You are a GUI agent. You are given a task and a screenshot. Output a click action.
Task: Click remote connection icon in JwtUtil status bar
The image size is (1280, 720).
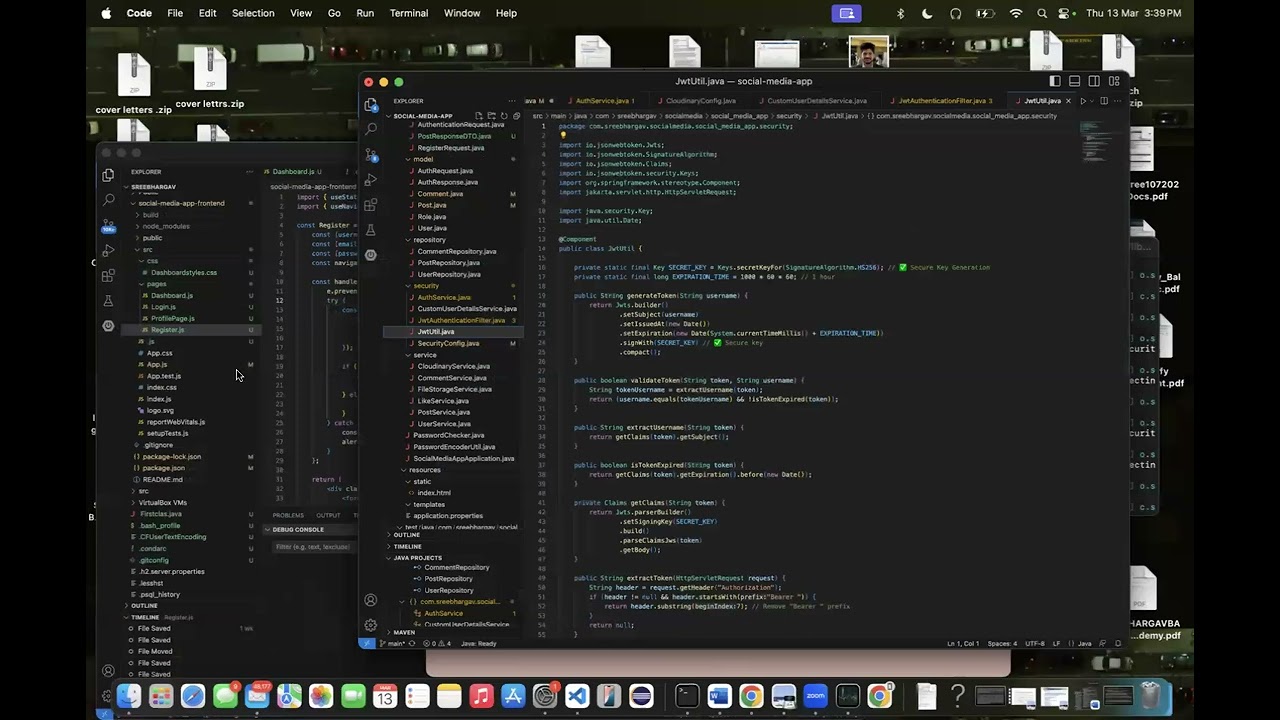[x=367, y=643]
